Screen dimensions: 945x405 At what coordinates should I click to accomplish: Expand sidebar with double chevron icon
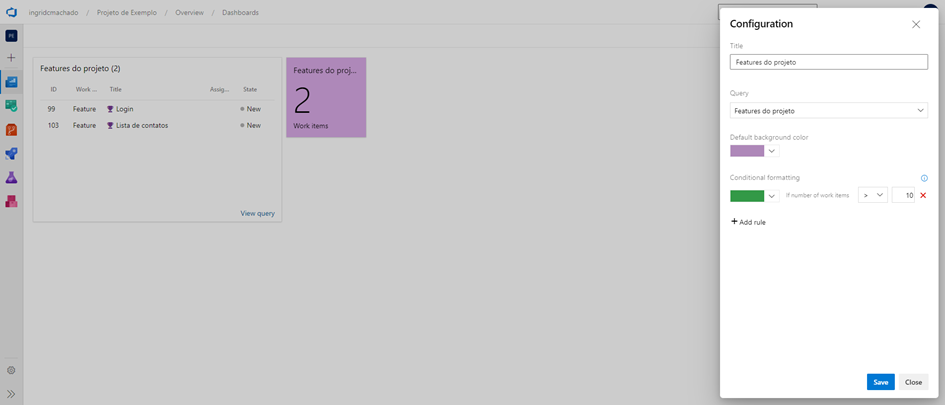pos(11,394)
